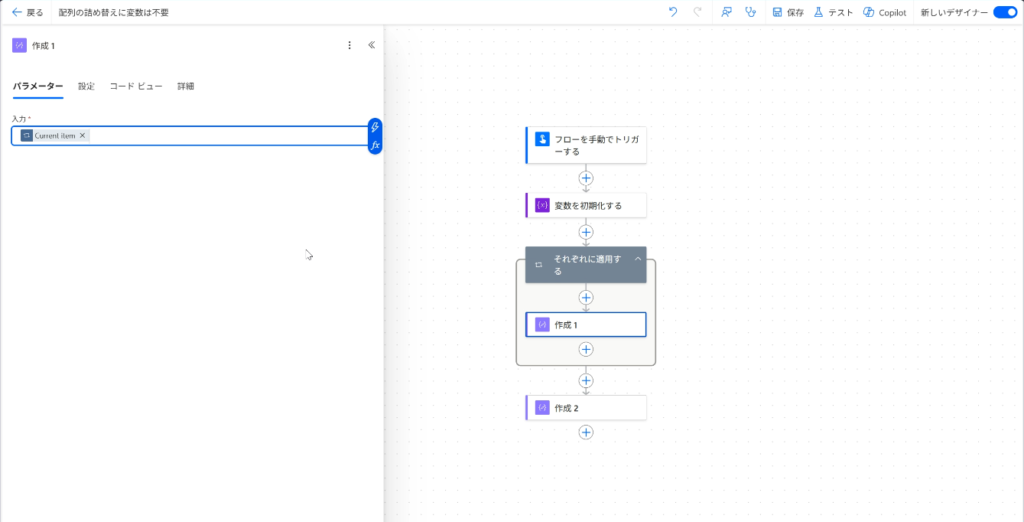
Task: Add a step below フローを手動でトリガーする
Action: pyautogui.click(x=586, y=178)
